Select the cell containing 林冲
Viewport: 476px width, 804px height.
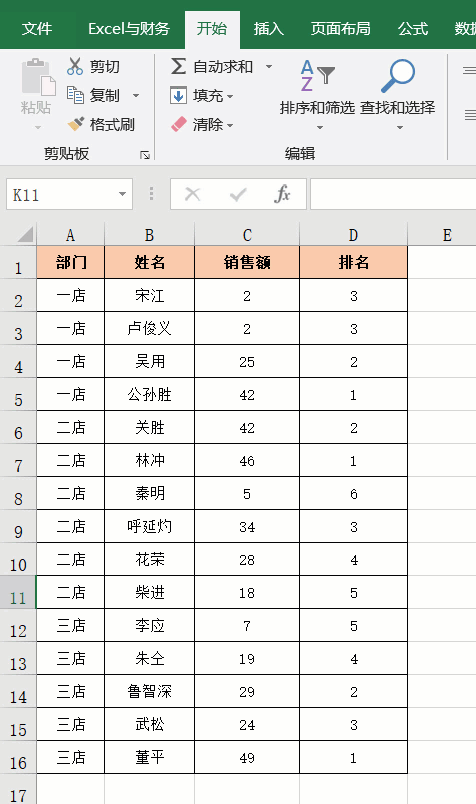coord(149,460)
